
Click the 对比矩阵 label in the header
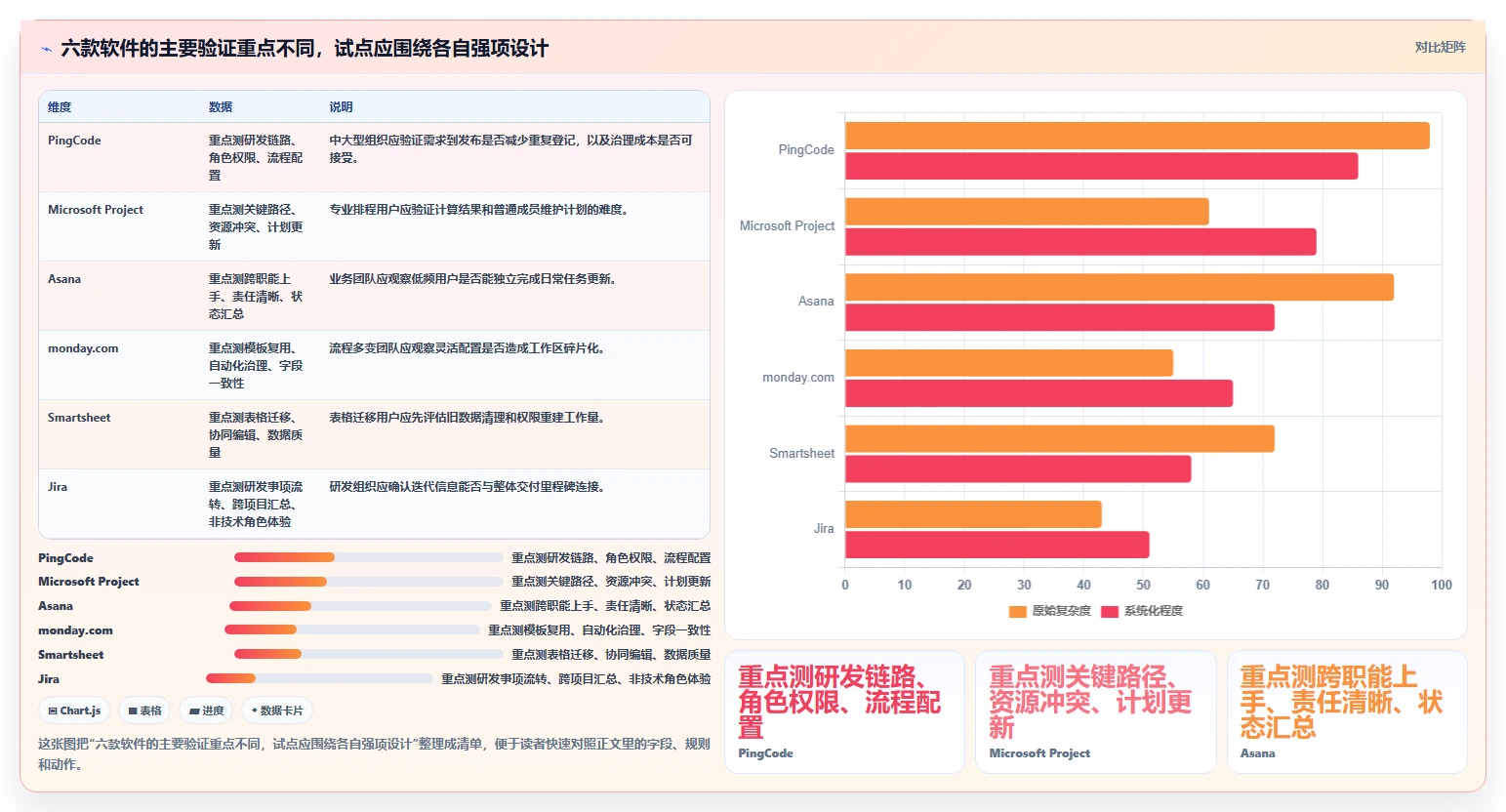1440,47
